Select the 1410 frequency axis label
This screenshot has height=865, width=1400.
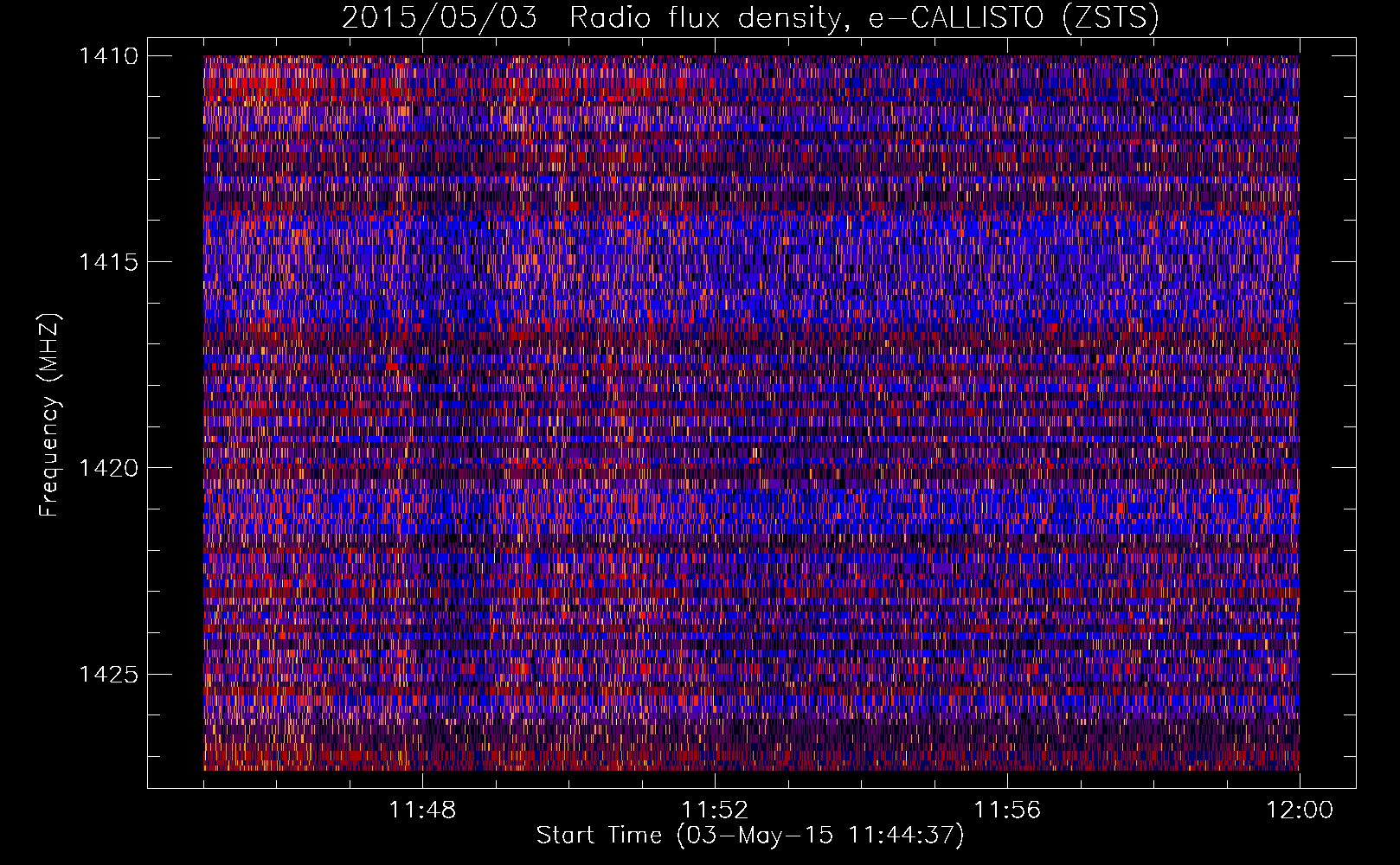point(108,56)
